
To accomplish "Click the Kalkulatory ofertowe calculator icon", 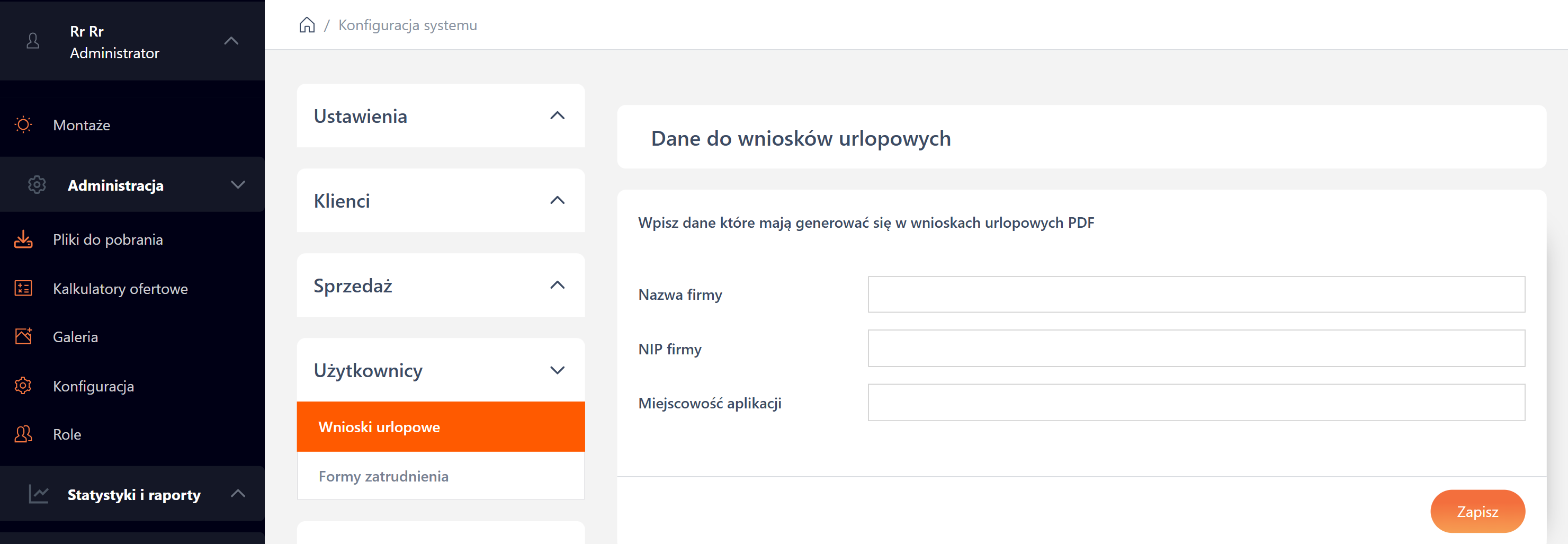I will tap(23, 288).
